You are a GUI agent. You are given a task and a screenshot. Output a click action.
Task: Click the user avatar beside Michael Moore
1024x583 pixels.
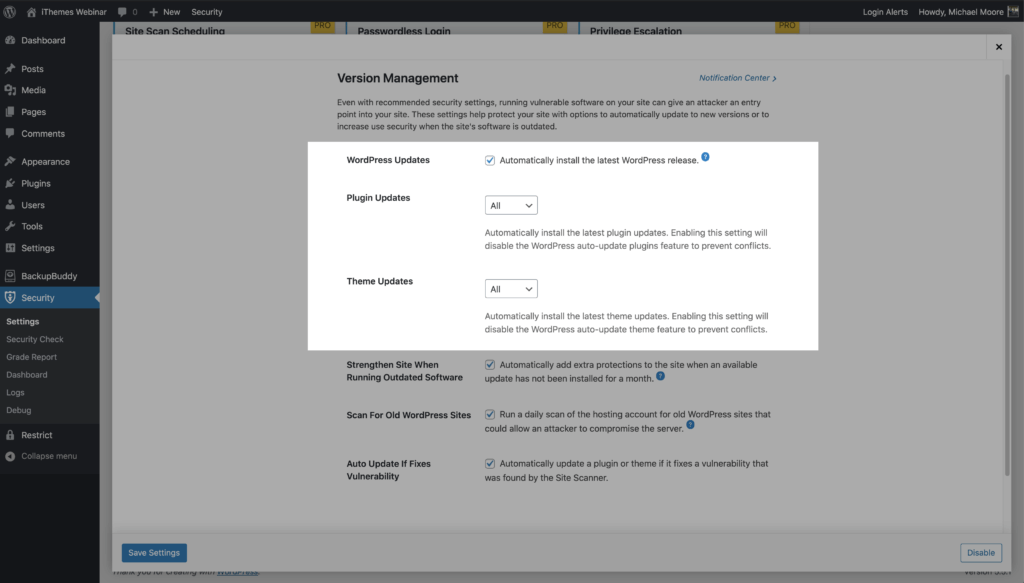click(x=1013, y=12)
